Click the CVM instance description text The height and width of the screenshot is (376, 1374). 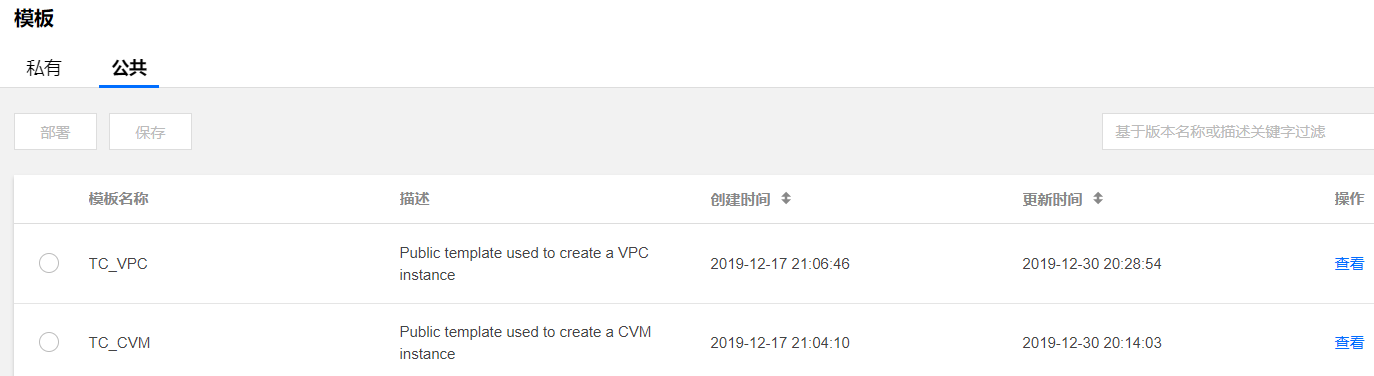[x=525, y=343]
